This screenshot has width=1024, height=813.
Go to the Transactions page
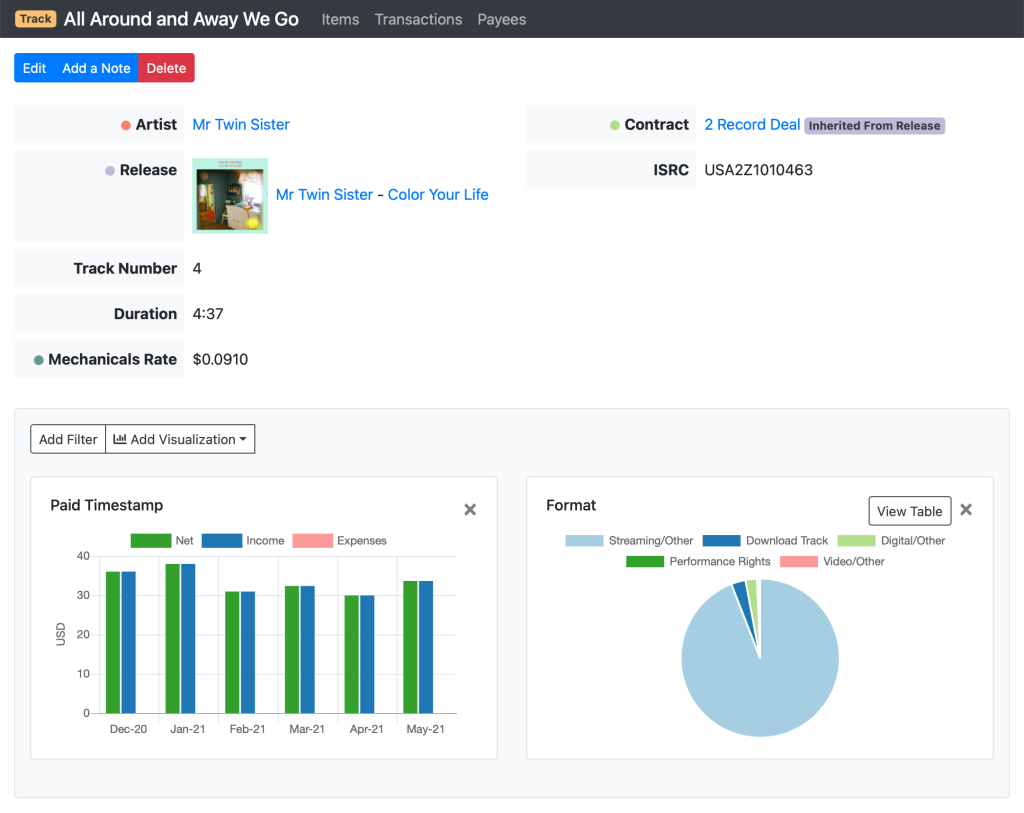(418, 19)
